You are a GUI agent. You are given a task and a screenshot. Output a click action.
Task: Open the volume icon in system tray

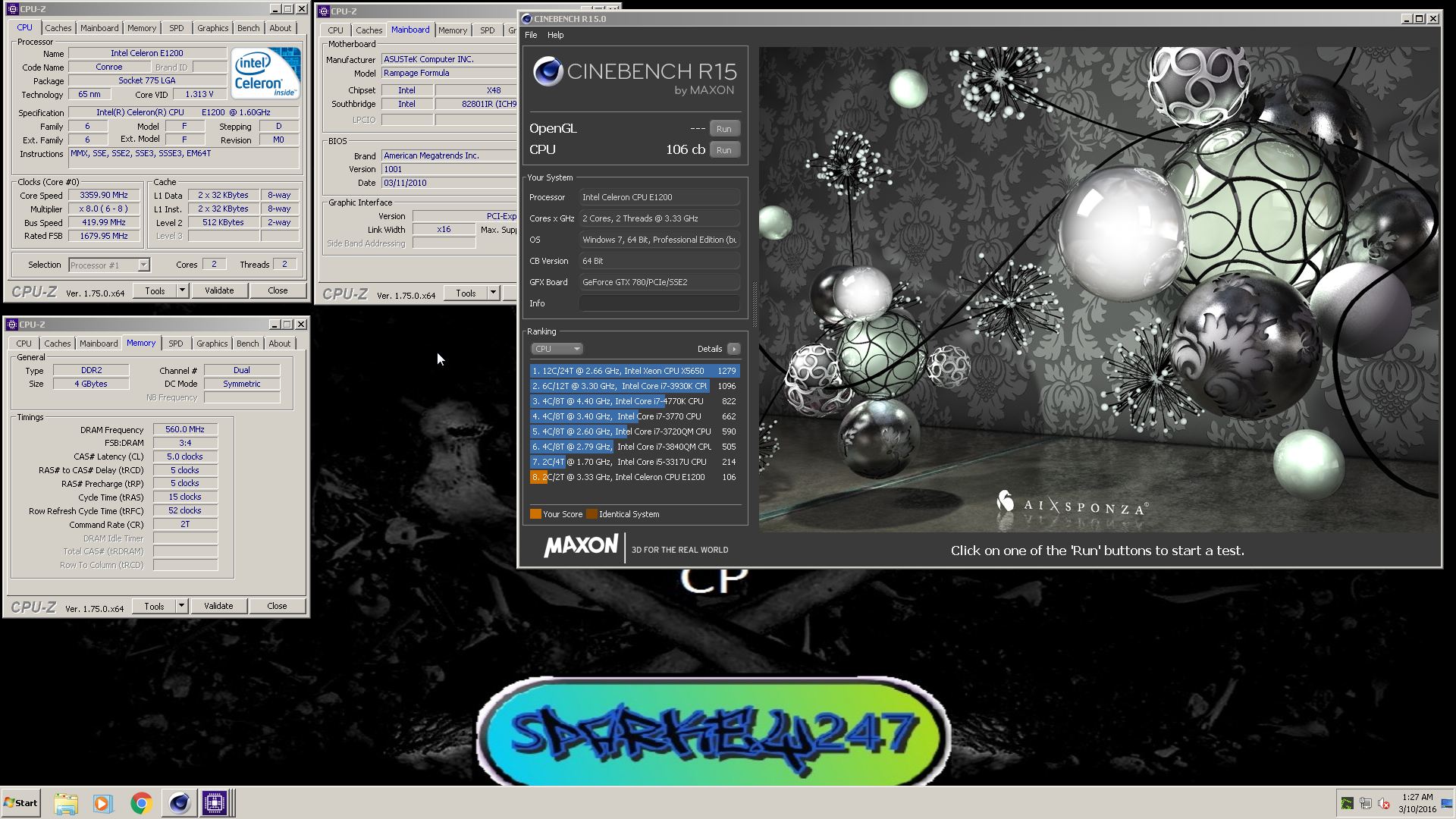pyautogui.click(x=1384, y=804)
